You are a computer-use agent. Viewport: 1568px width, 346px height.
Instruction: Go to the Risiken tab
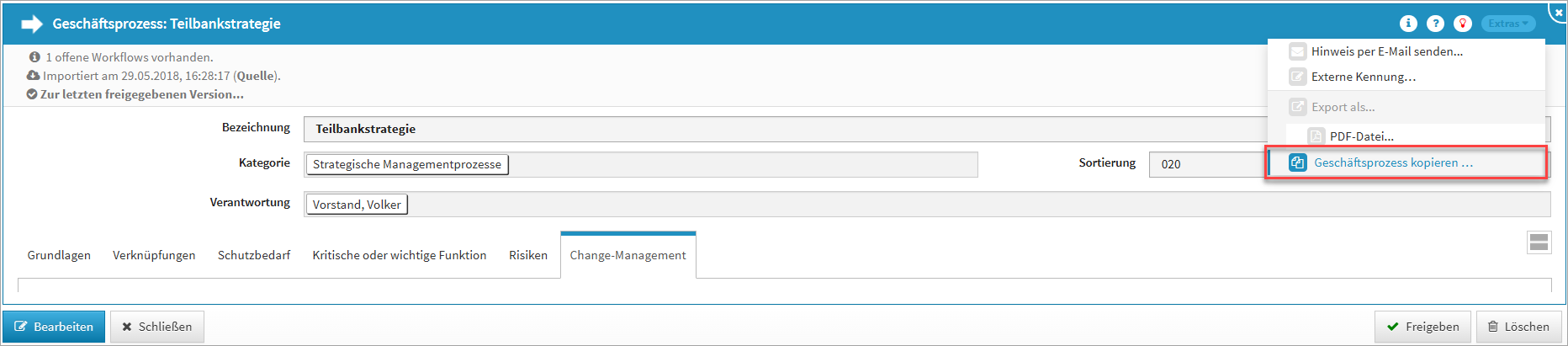[x=528, y=255]
